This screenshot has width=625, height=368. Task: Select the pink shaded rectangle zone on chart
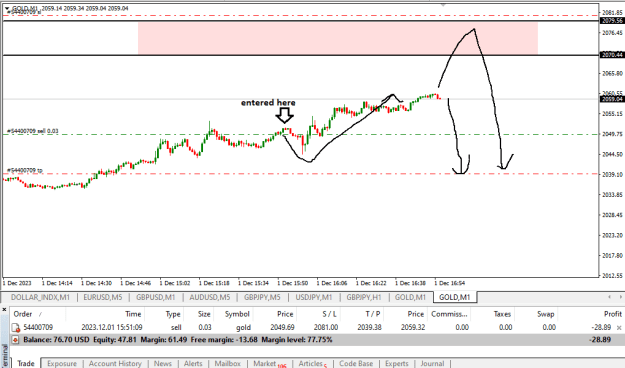tap(338, 38)
